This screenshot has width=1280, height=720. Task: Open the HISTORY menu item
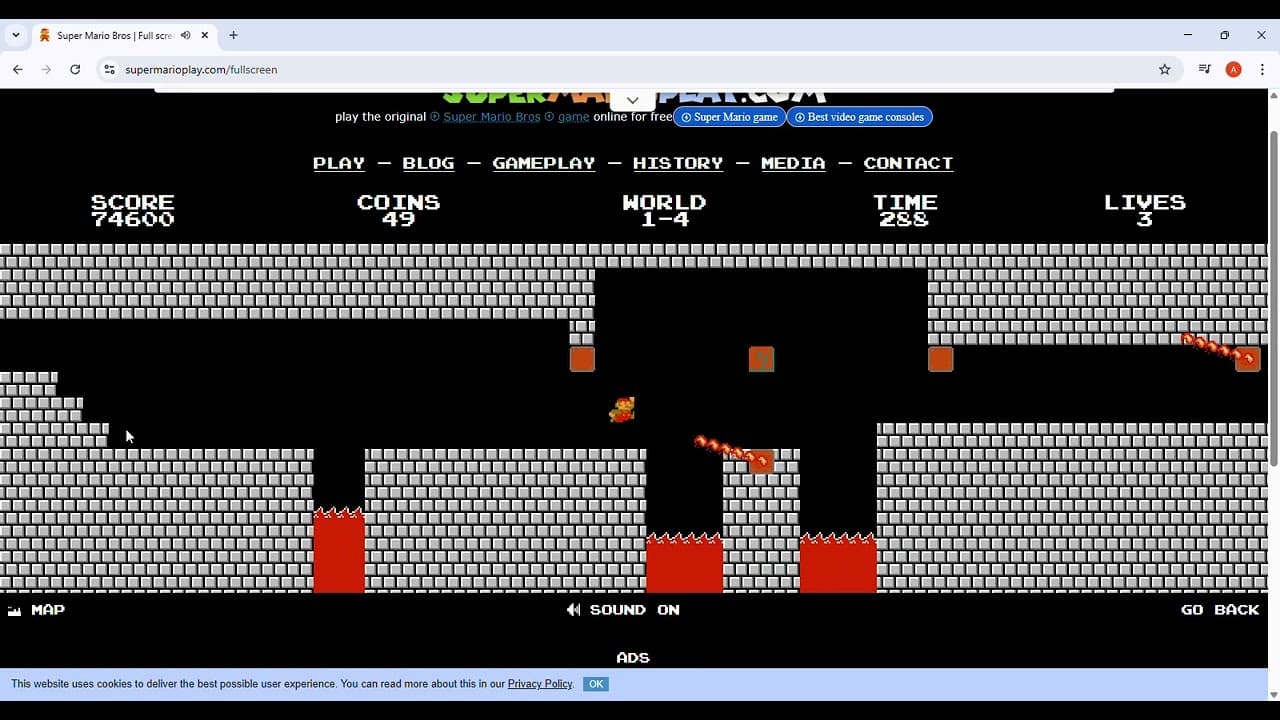tap(678, 163)
